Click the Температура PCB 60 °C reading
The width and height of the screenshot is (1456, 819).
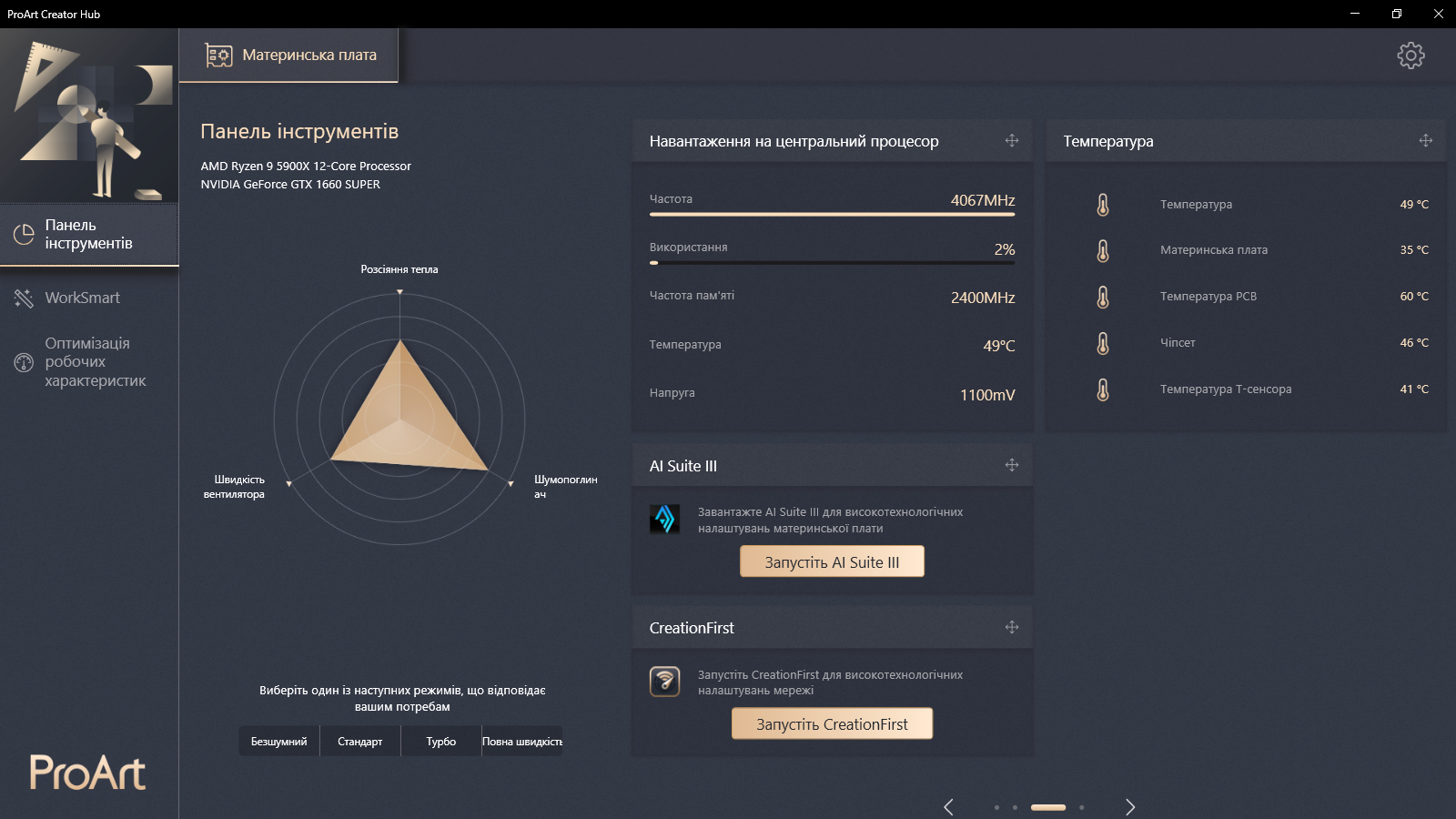(1414, 297)
